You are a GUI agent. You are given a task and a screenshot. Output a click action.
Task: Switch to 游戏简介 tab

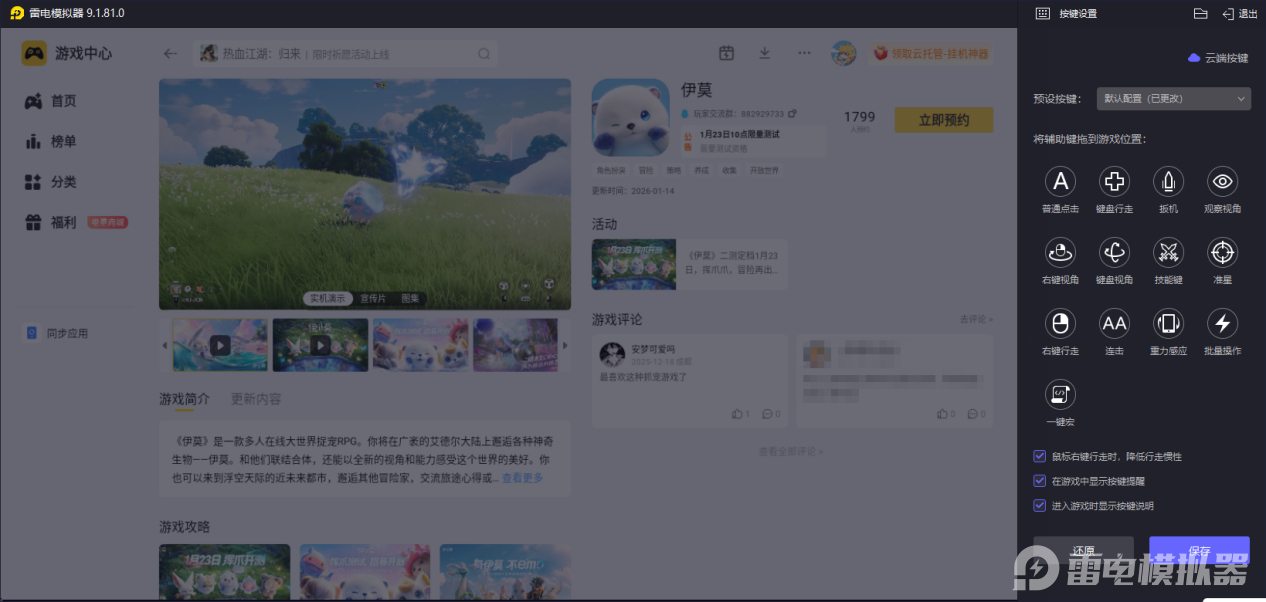click(x=184, y=399)
